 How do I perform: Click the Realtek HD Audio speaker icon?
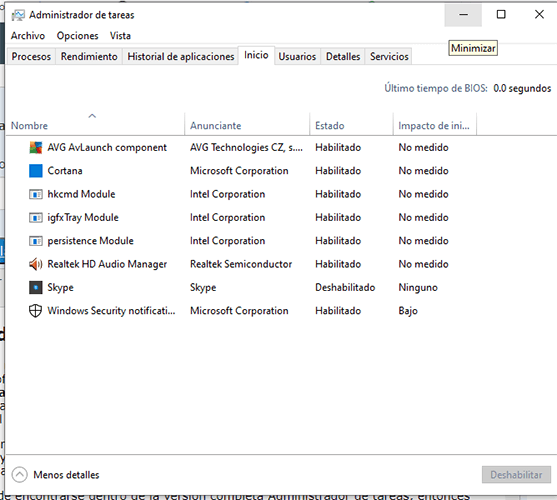coord(36,264)
